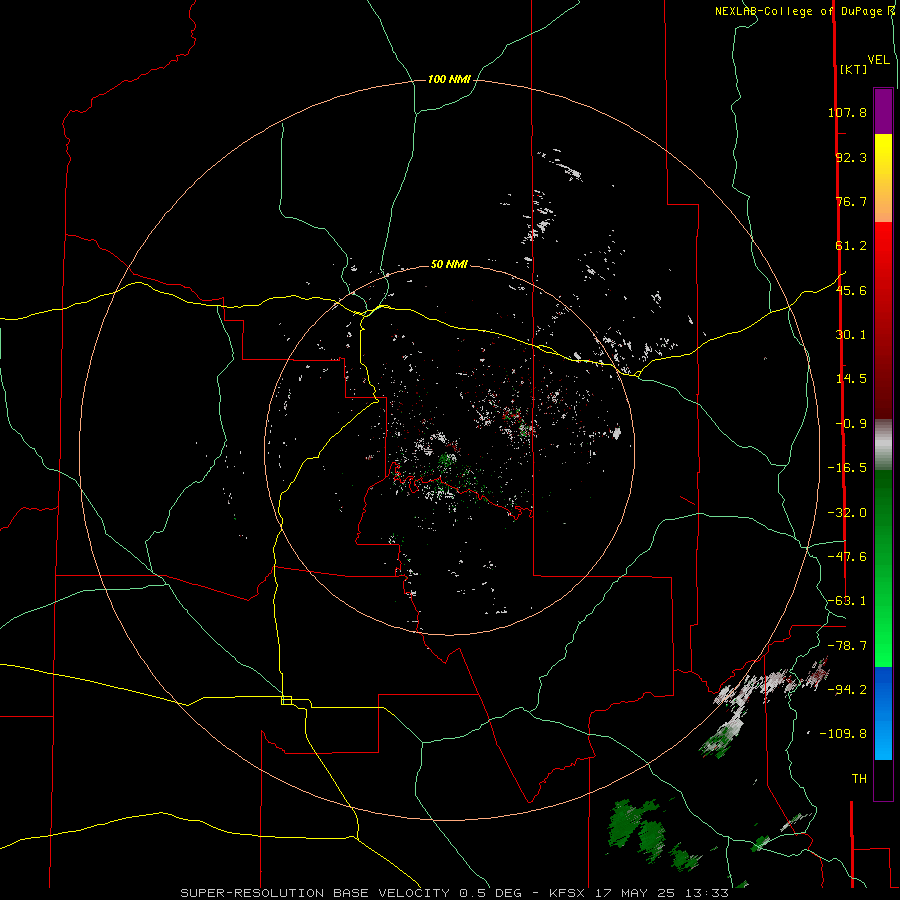Click the -94.2 velocity scale value
Image resolution: width=900 pixels, height=900 pixels.
[847, 689]
